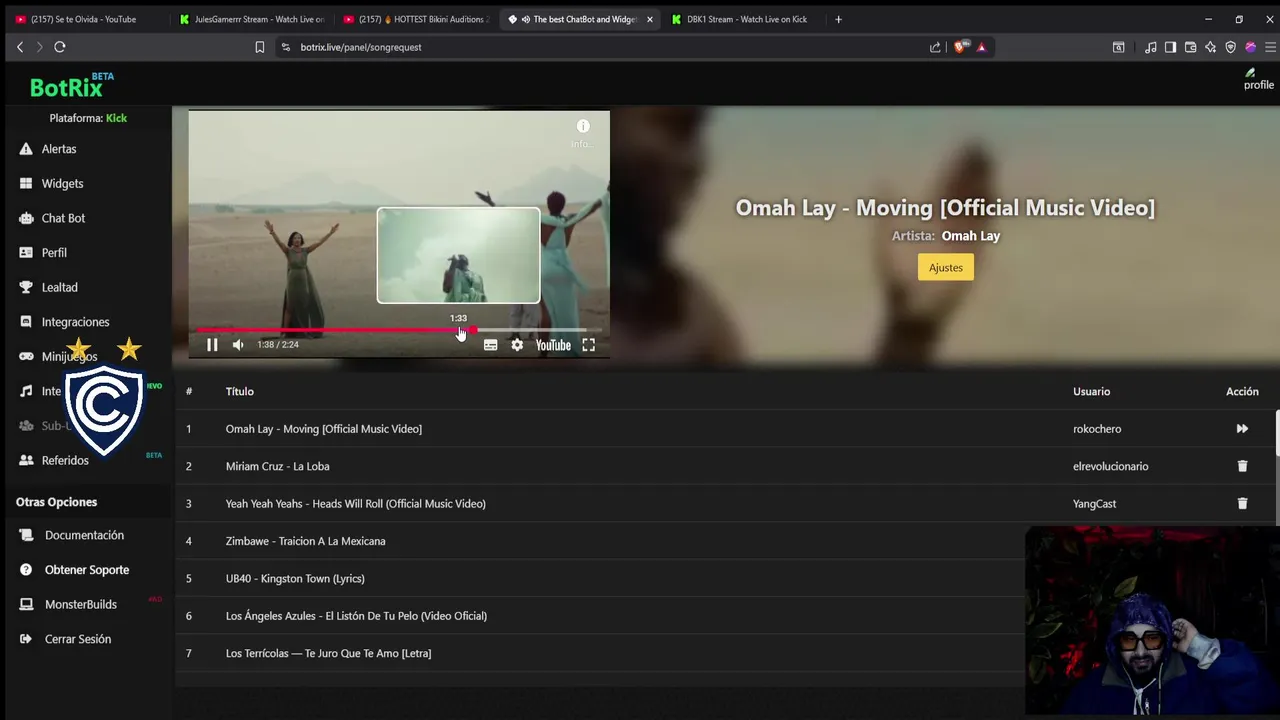The width and height of the screenshot is (1280, 720).
Task: Open Referidos in the sidebar
Action: pyautogui.click(x=65, y=460)
